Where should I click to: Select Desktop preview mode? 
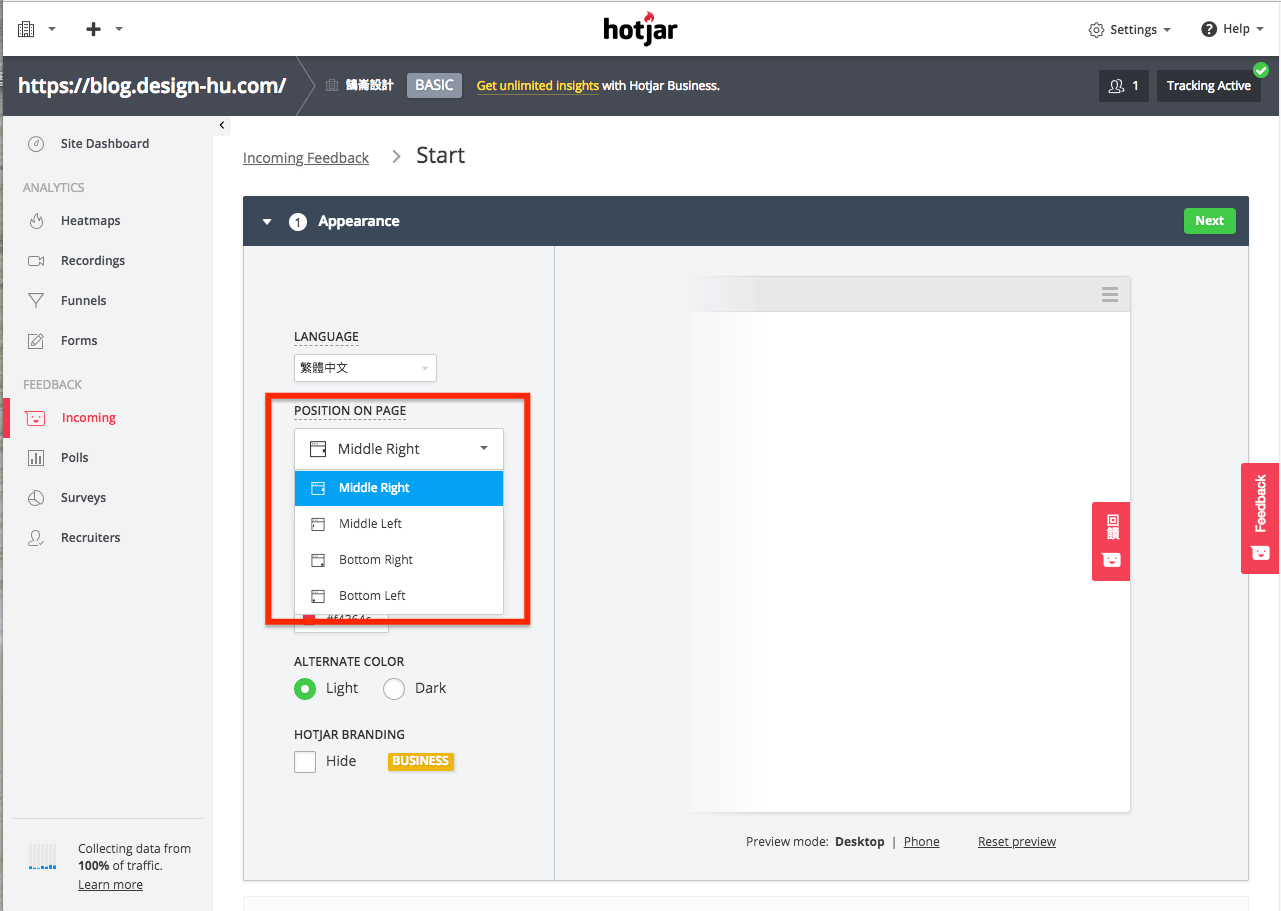click(860, 842)
